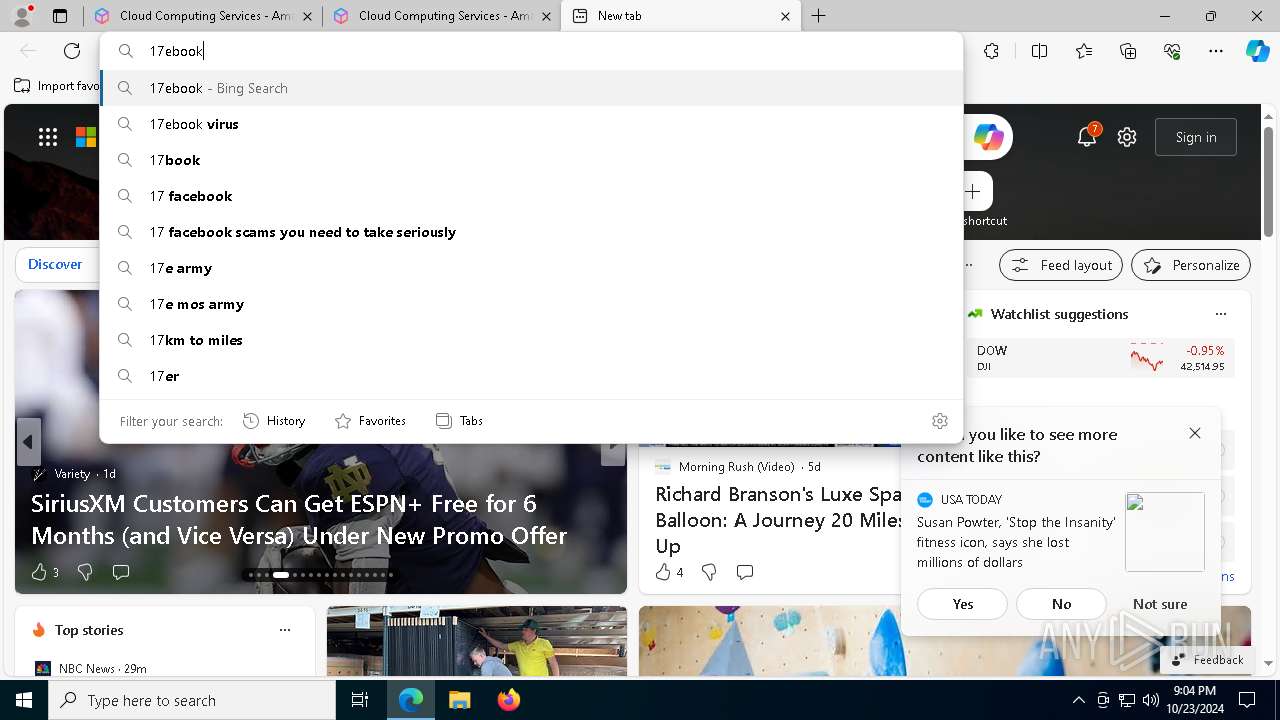The image size is (1280, 720).
Task: Show hidden system tray icons
Action: 1078,700
